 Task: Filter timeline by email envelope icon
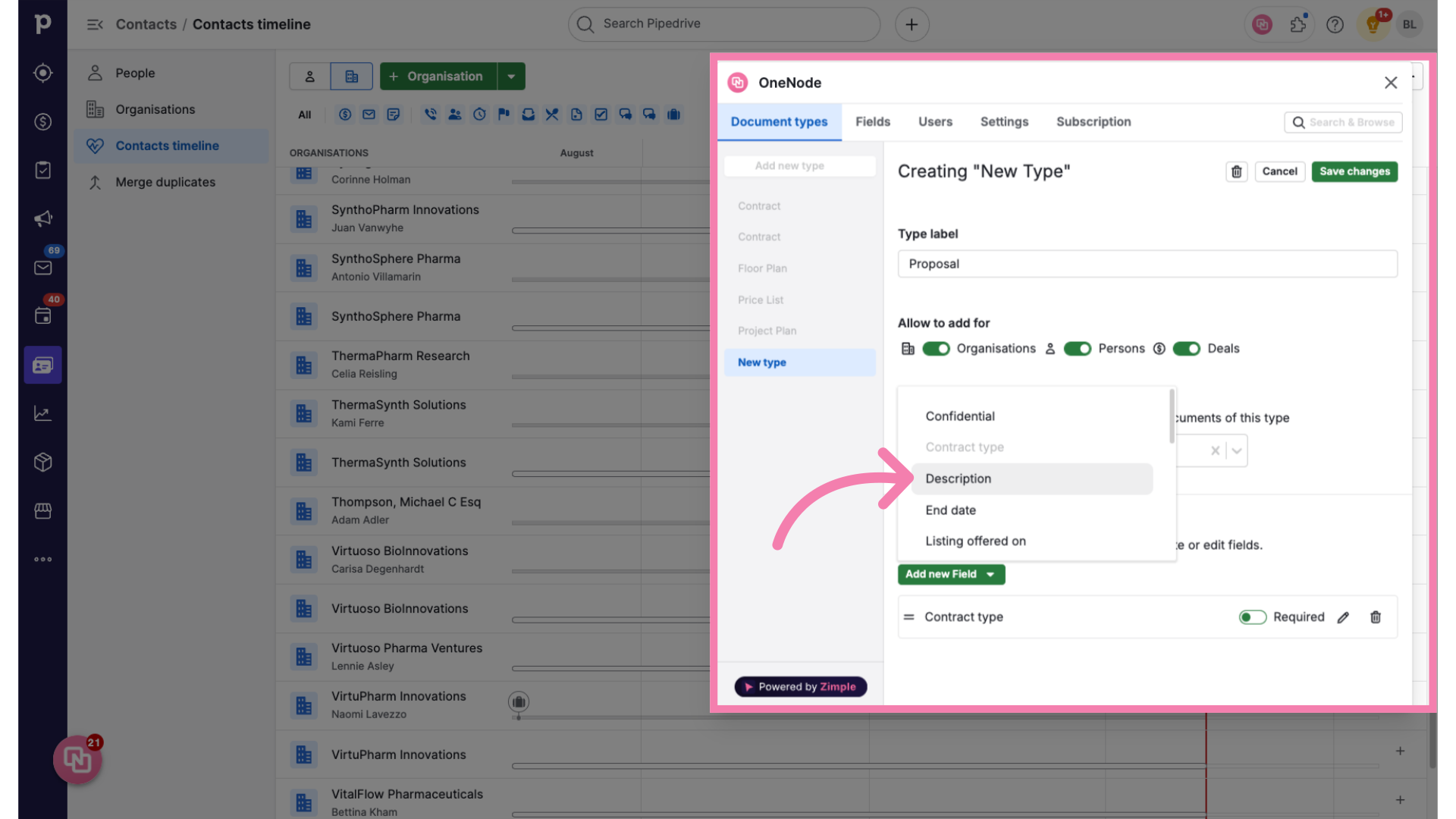click(369, 115)
